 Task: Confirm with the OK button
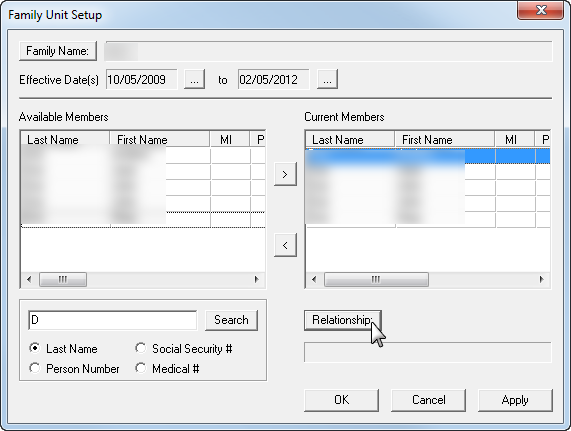[x=342, y=400]
